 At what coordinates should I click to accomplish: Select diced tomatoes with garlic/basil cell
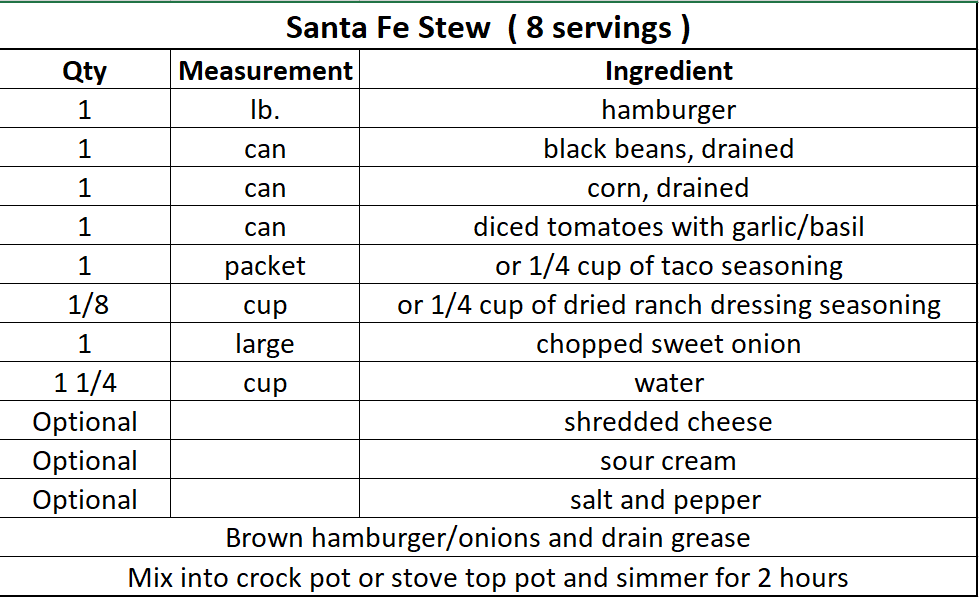tap(668, 227)
